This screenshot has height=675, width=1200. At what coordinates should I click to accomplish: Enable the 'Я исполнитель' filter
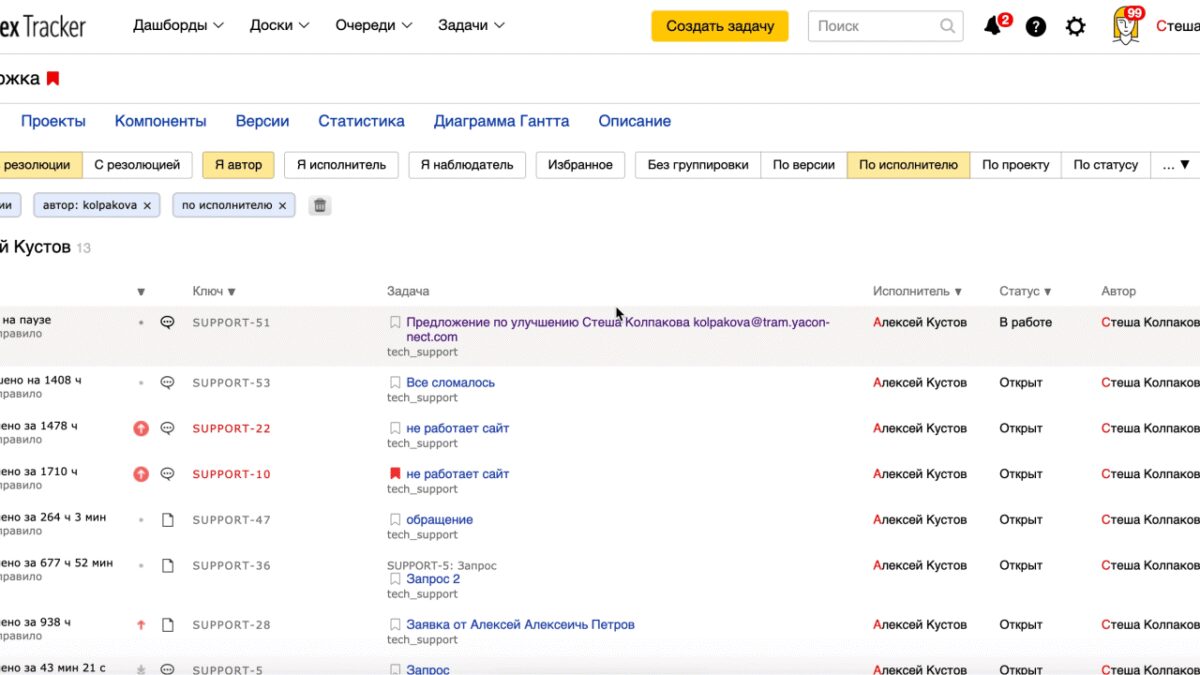click(341, 165)
